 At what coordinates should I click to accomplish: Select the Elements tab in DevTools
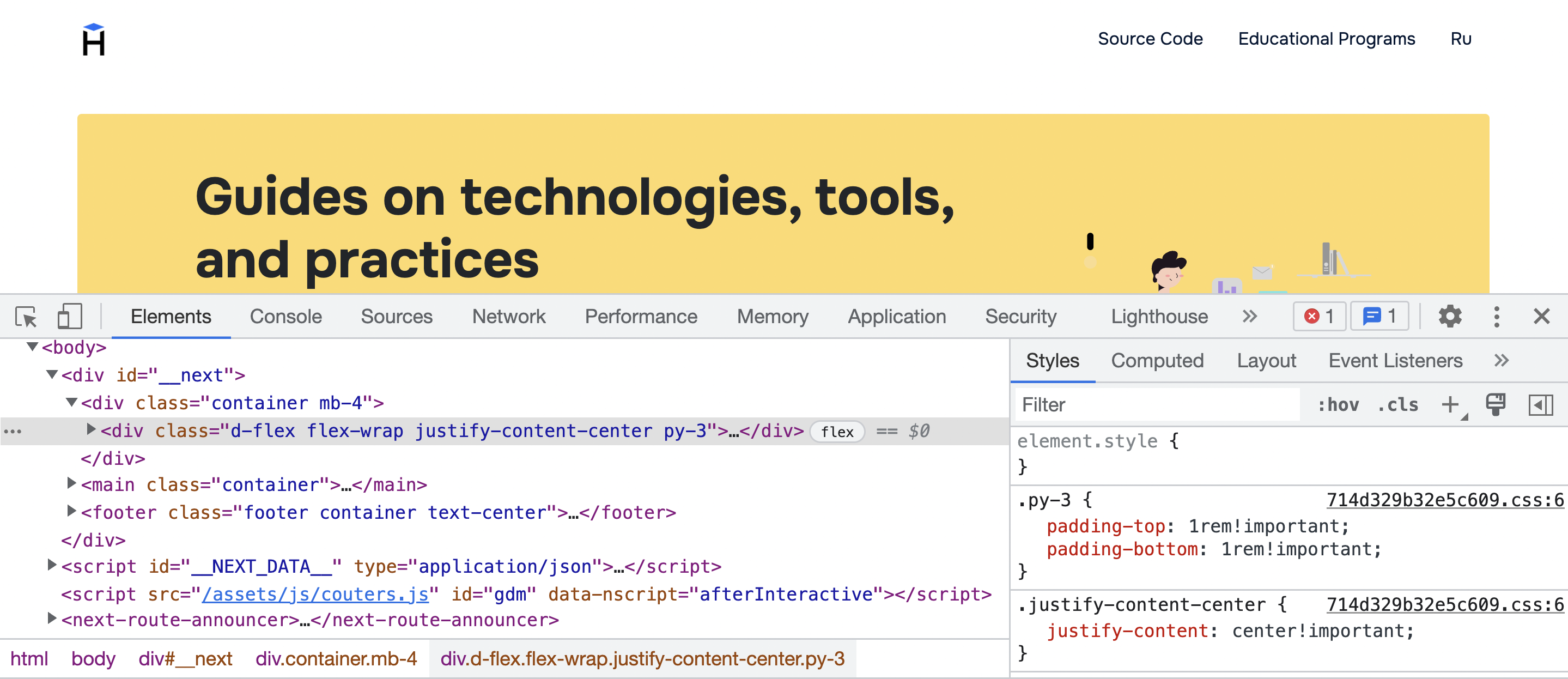[171, 317]
